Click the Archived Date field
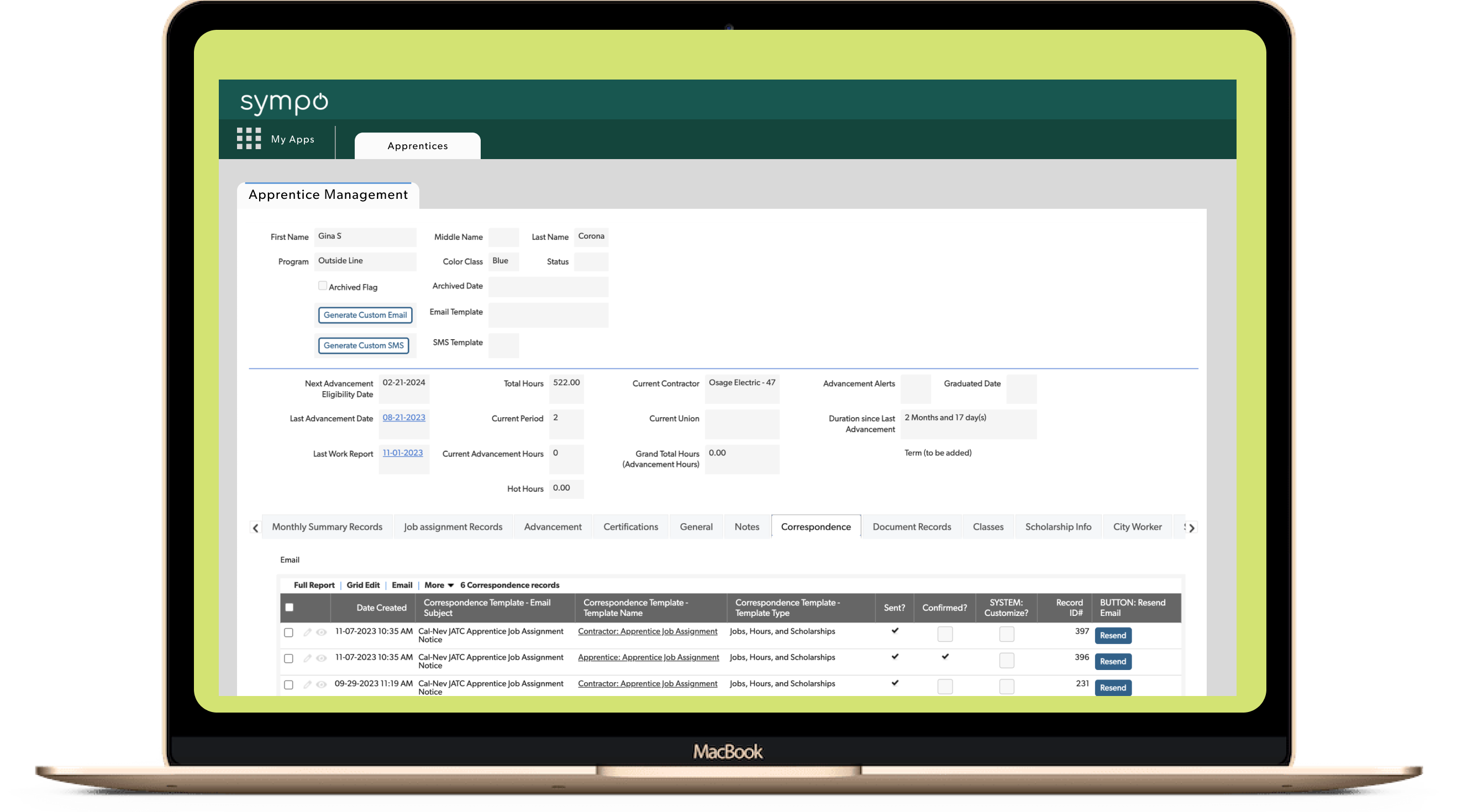The height and width of the screenshot is (812, 1457). point(548,287)
